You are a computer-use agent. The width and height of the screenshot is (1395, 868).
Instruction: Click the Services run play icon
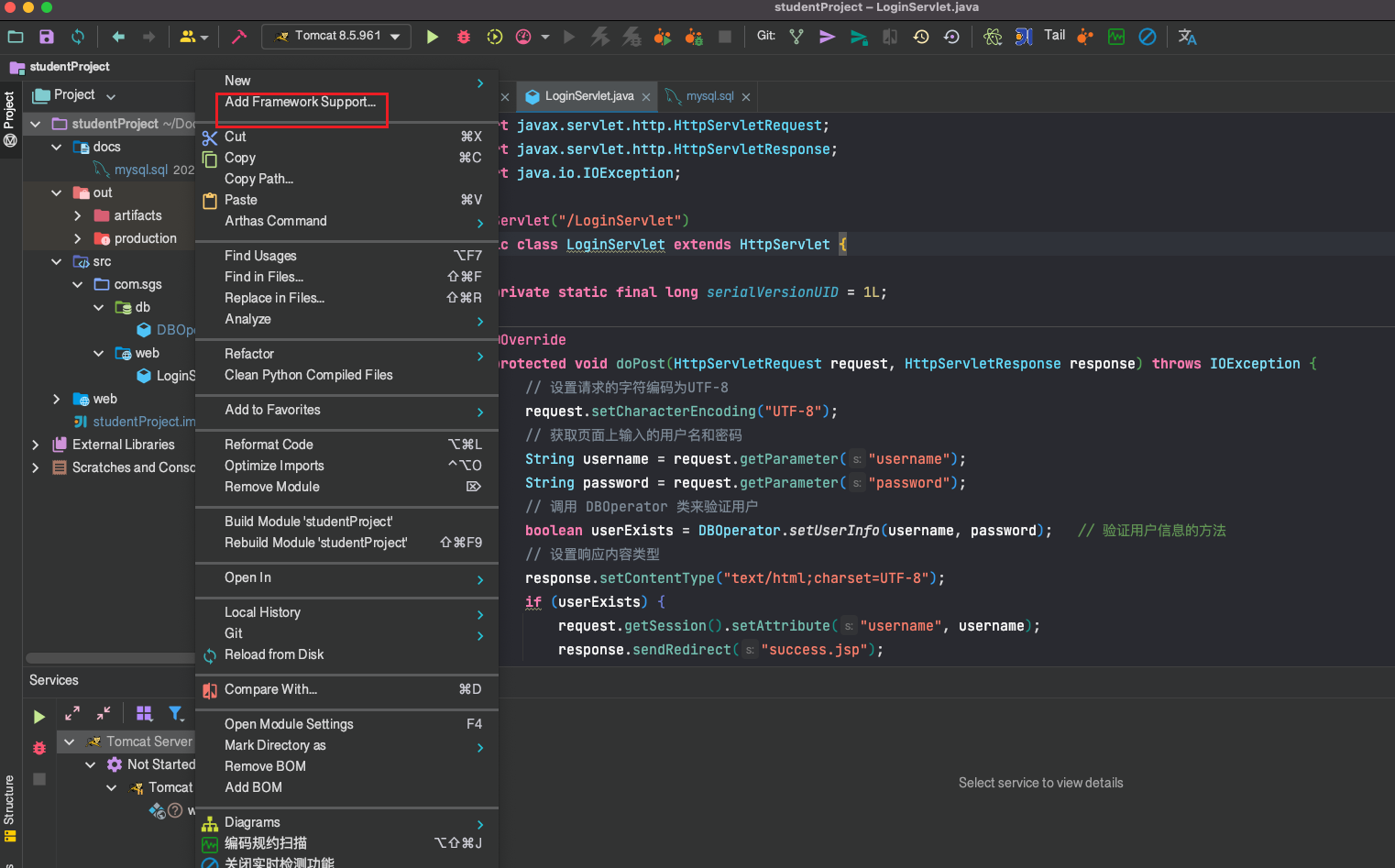38,717
